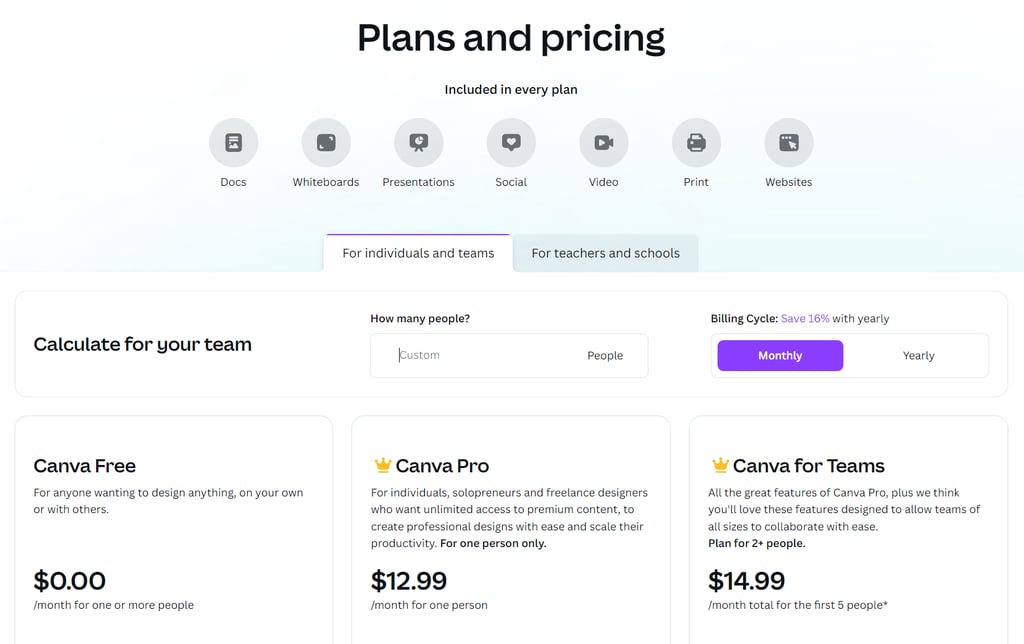The height and width of the screenshot is (644, 1024).
Task: Click the Canva Free plan heading
Action: pos(85,466)
